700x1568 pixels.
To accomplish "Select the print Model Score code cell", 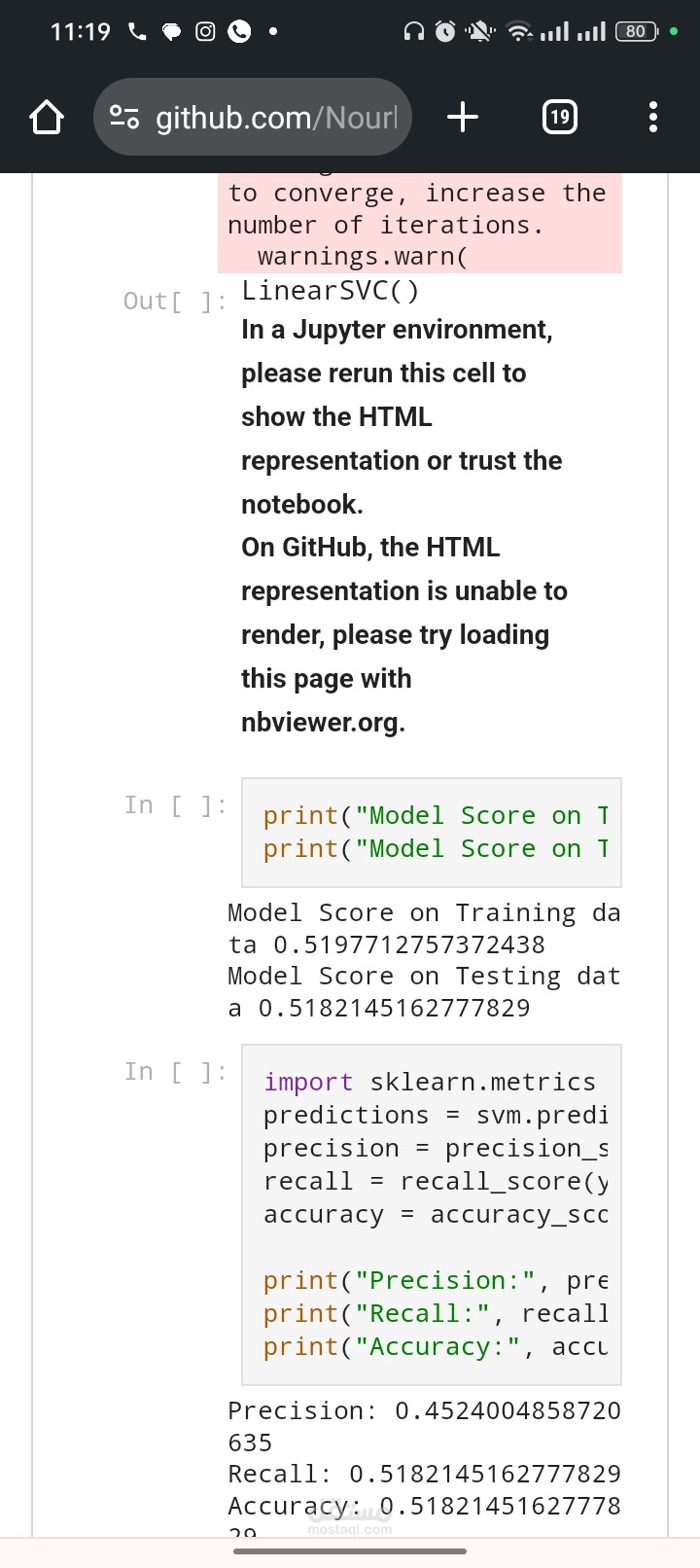I will click(432, 833).
